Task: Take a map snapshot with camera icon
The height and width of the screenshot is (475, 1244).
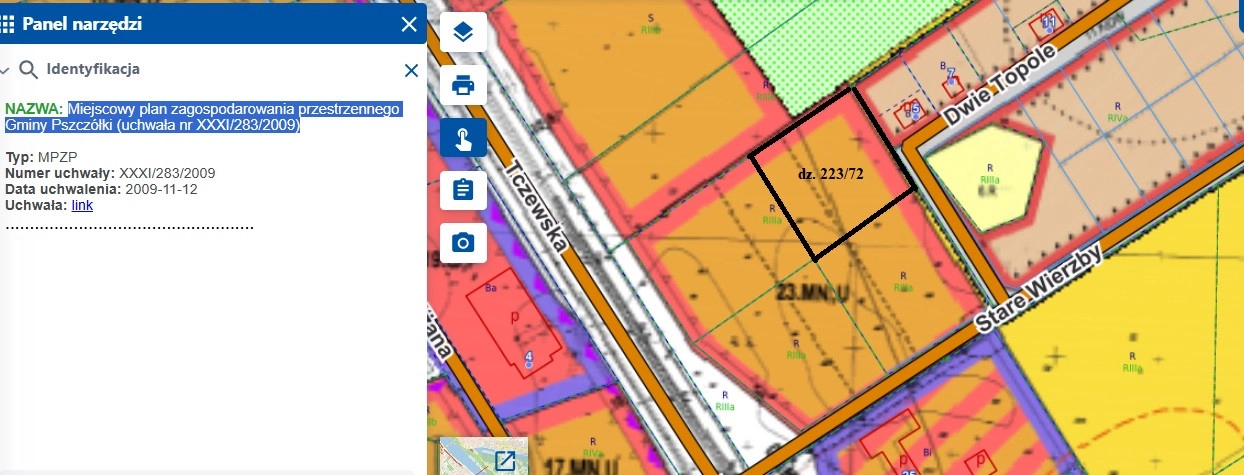Action: coord(463,242)
